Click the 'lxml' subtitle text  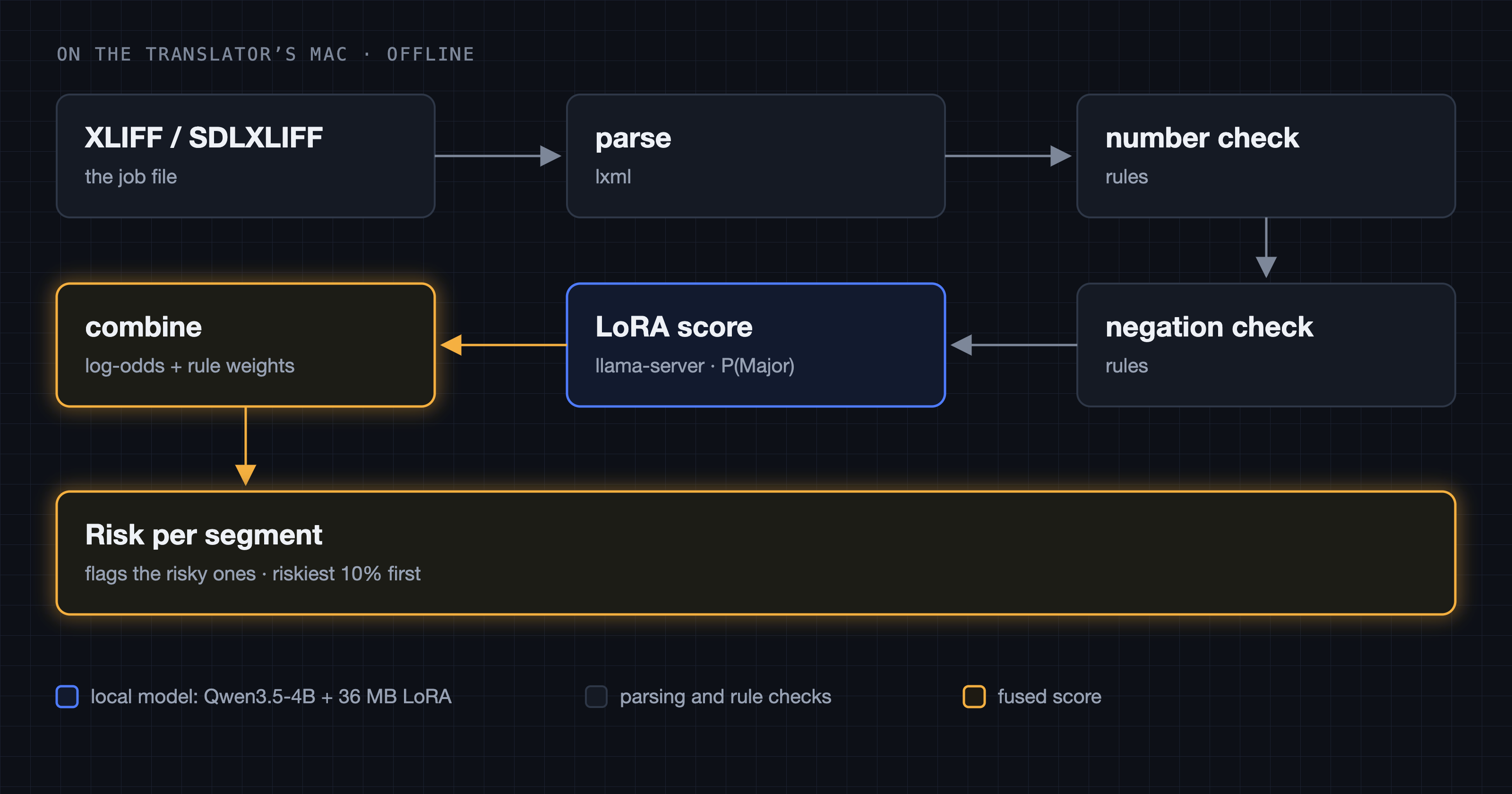(x=613, y=176)
